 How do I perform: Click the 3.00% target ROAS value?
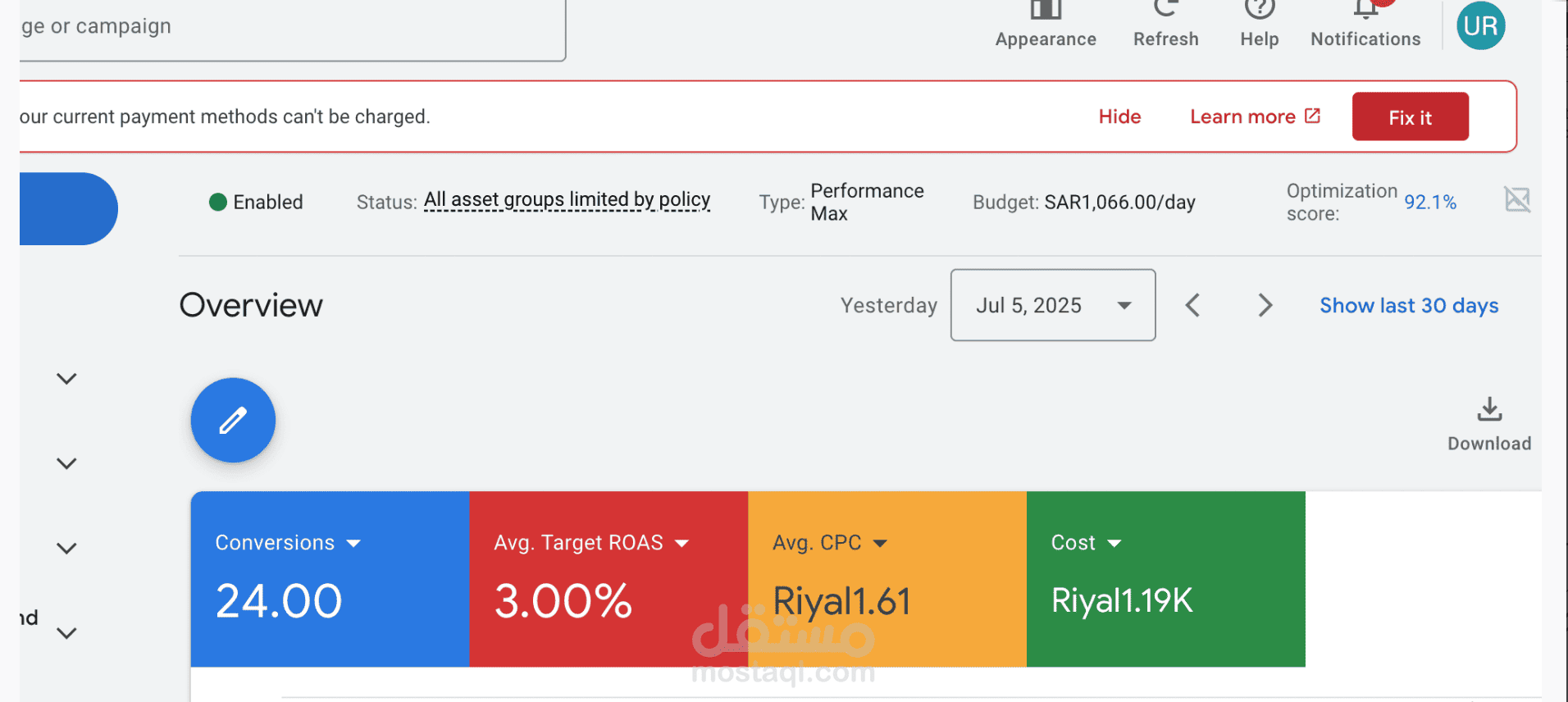(563, 601)
